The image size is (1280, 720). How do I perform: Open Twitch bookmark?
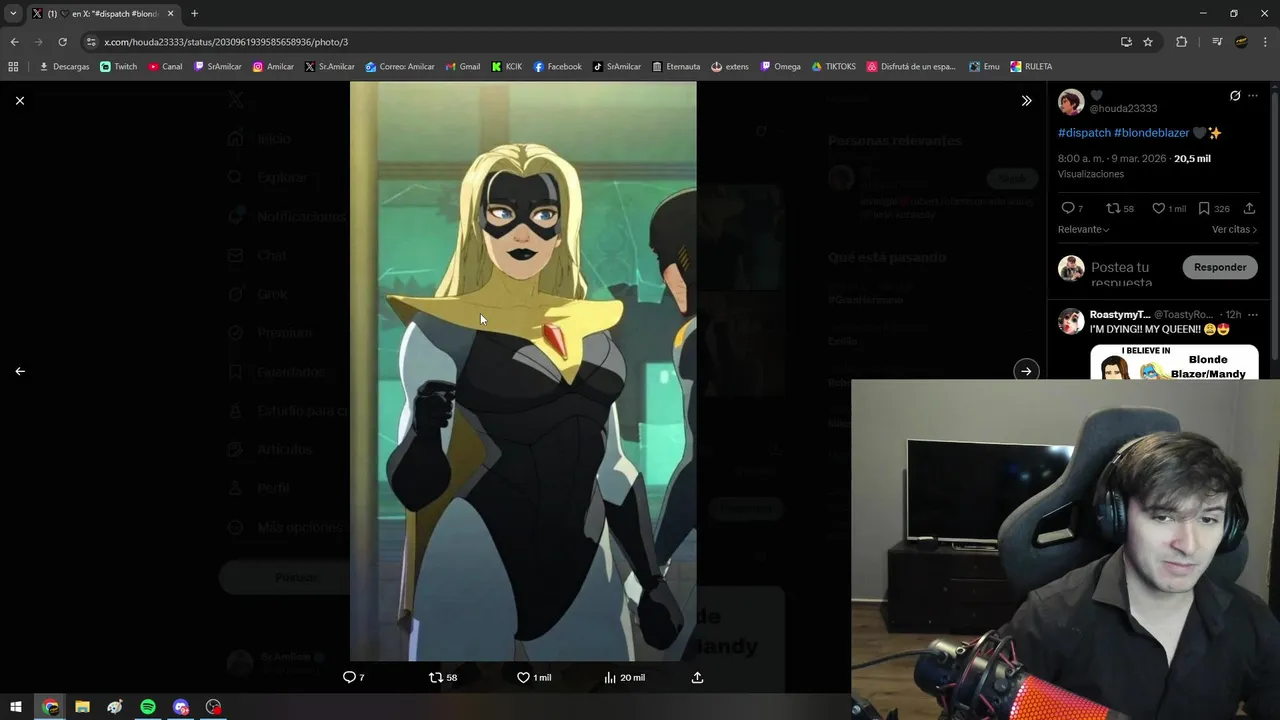point(119,67)
